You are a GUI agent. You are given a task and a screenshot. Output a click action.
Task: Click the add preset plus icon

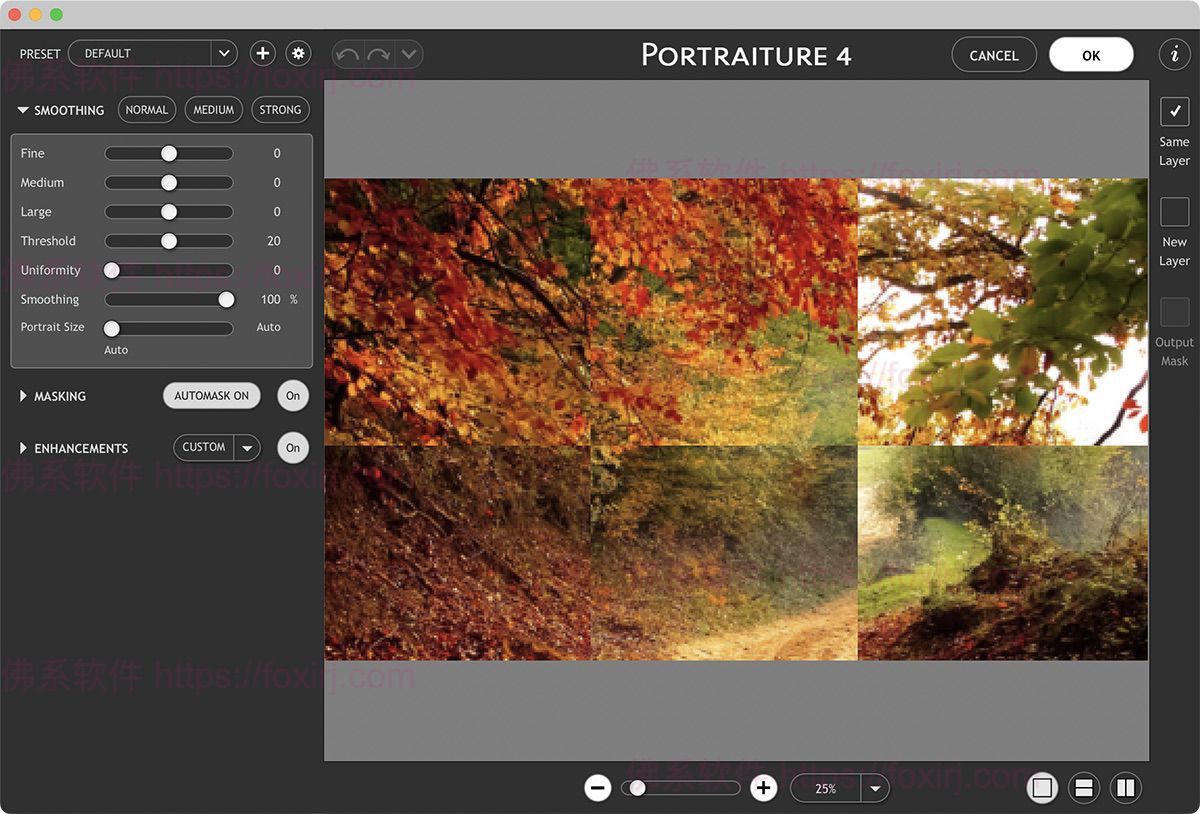[x=262, y=54]
